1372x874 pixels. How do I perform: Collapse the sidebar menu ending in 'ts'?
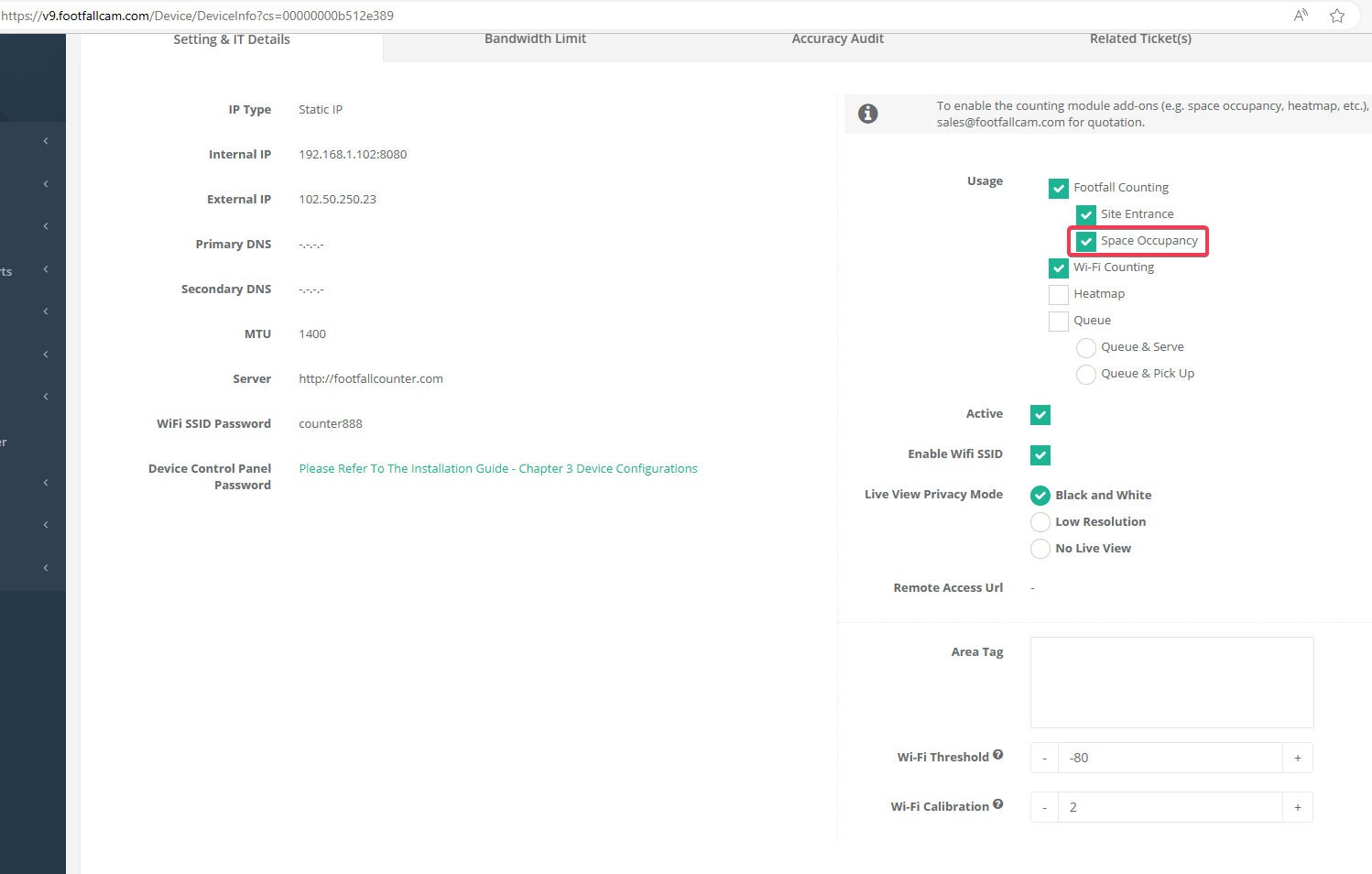pos(47,269)
